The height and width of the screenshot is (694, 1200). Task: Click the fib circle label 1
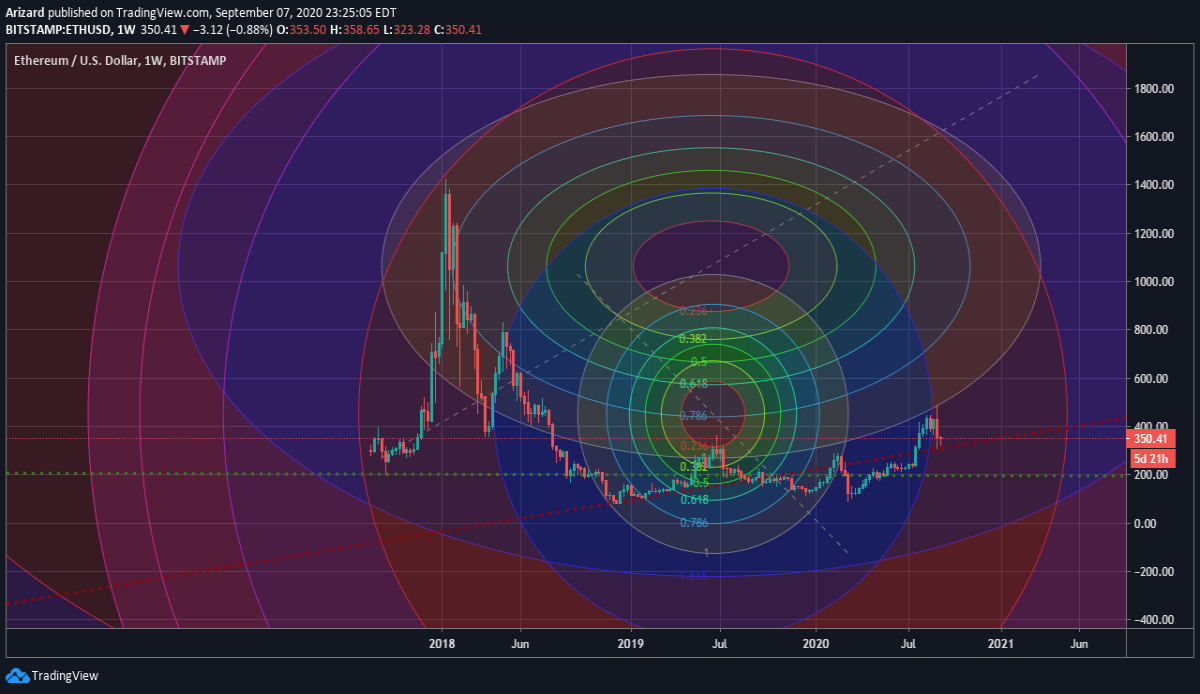(x=707, y=552)
